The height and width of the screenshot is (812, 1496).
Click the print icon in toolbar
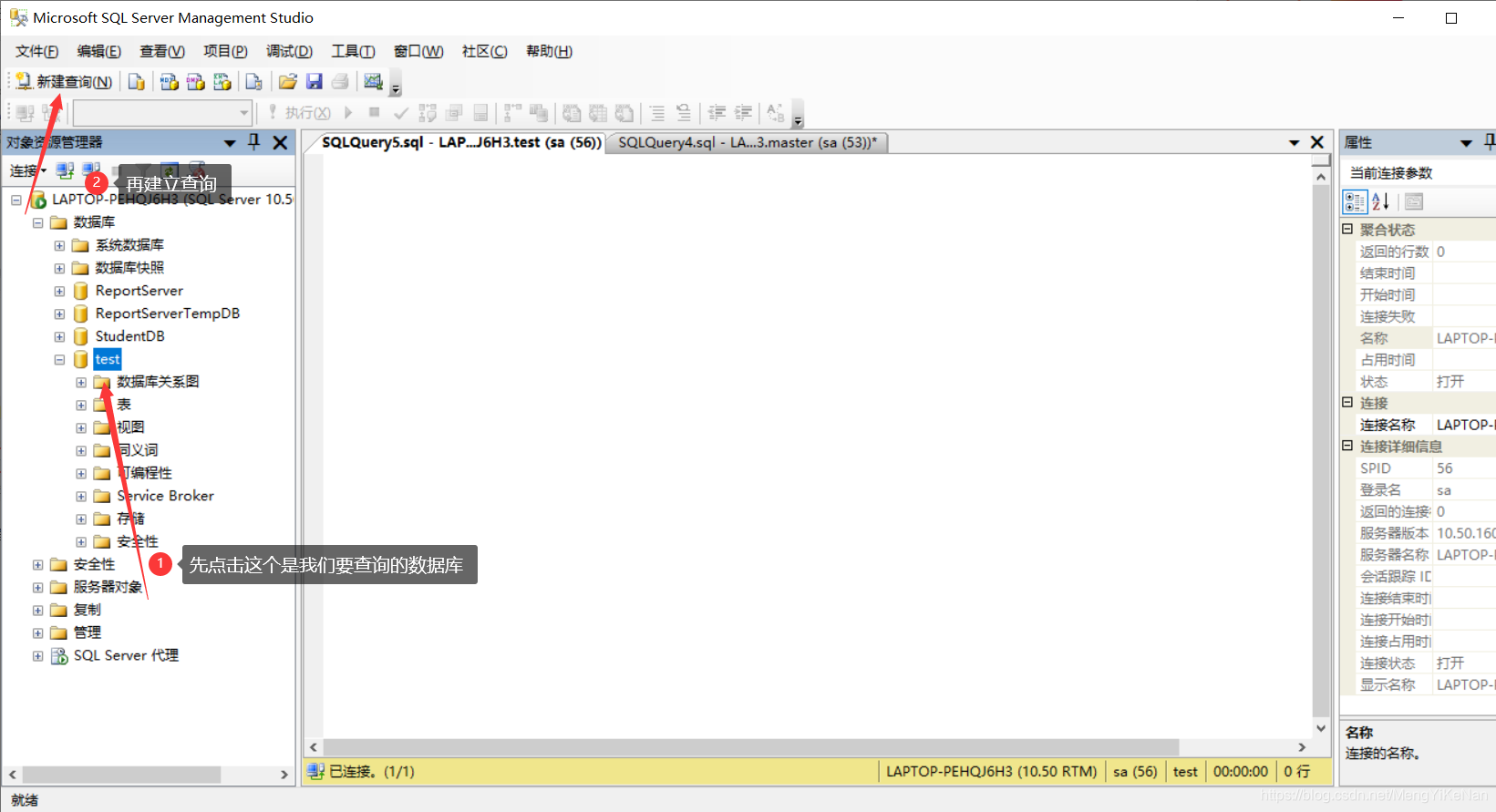coord(340,82)
